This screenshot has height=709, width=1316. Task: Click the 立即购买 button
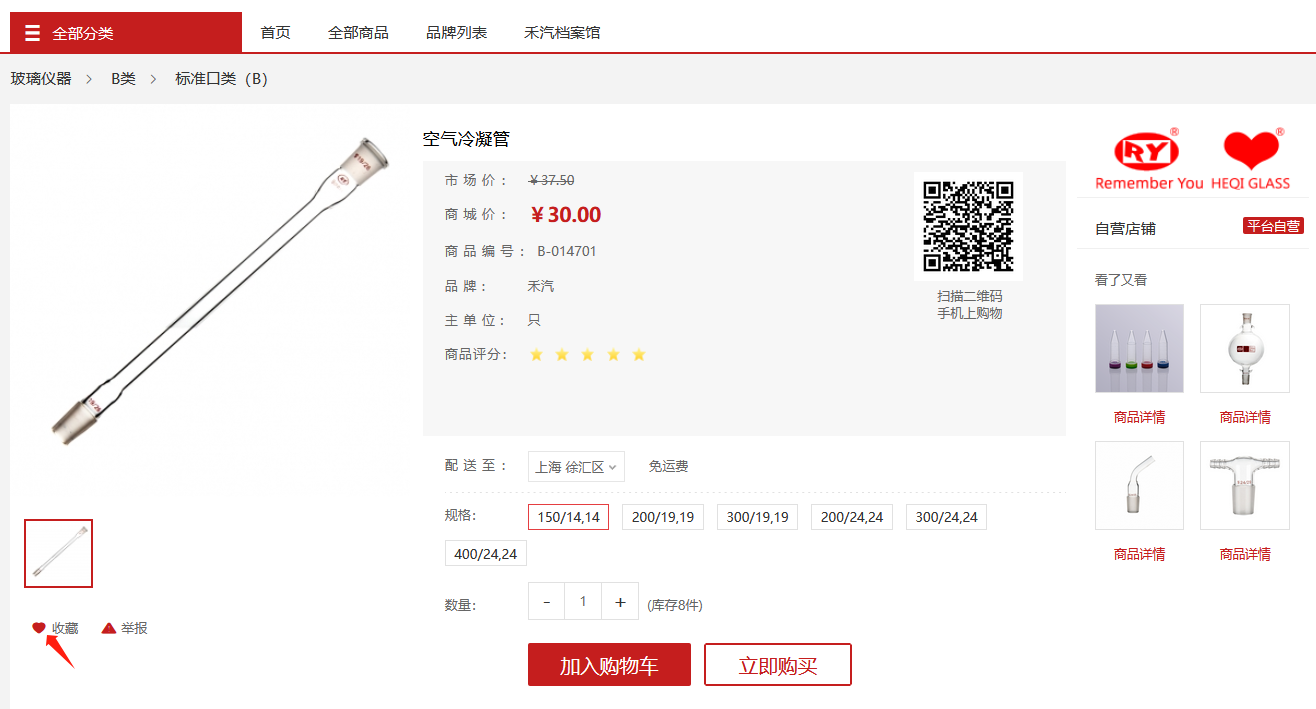pyautogui.click(x=777, y=665)
